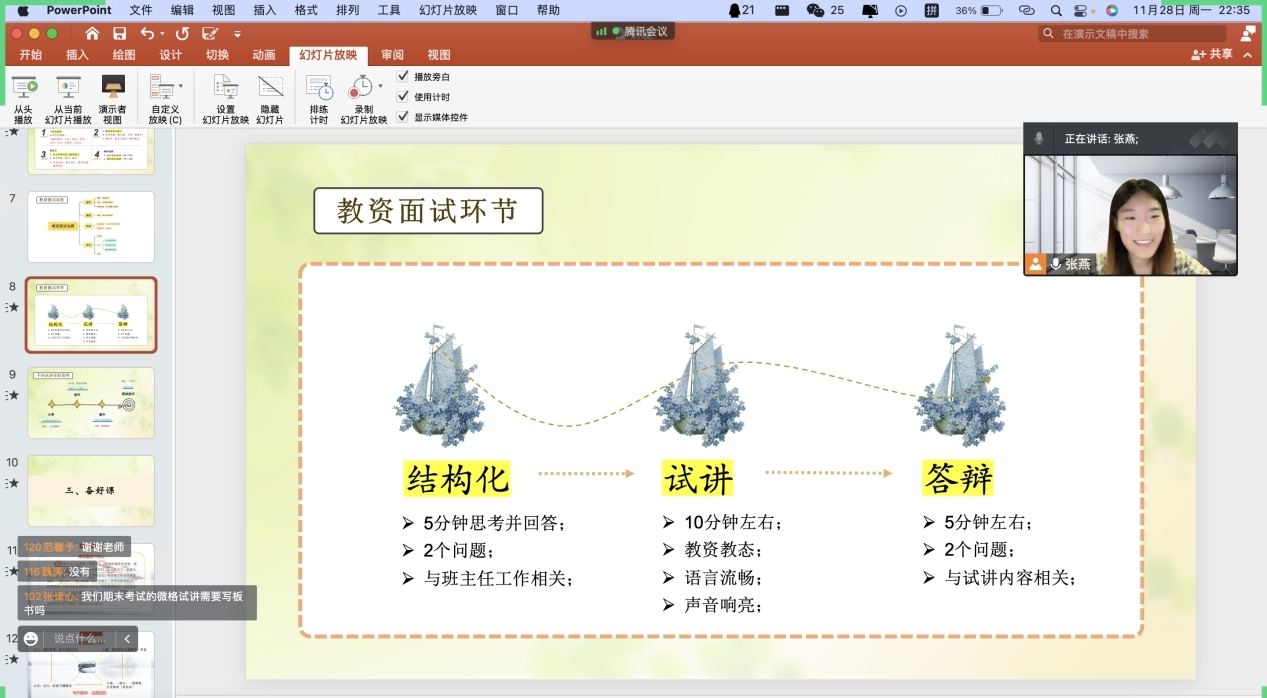Open 演示者视图 presenter view
The width and height of the screenshot is (1267, 698).
113,88
